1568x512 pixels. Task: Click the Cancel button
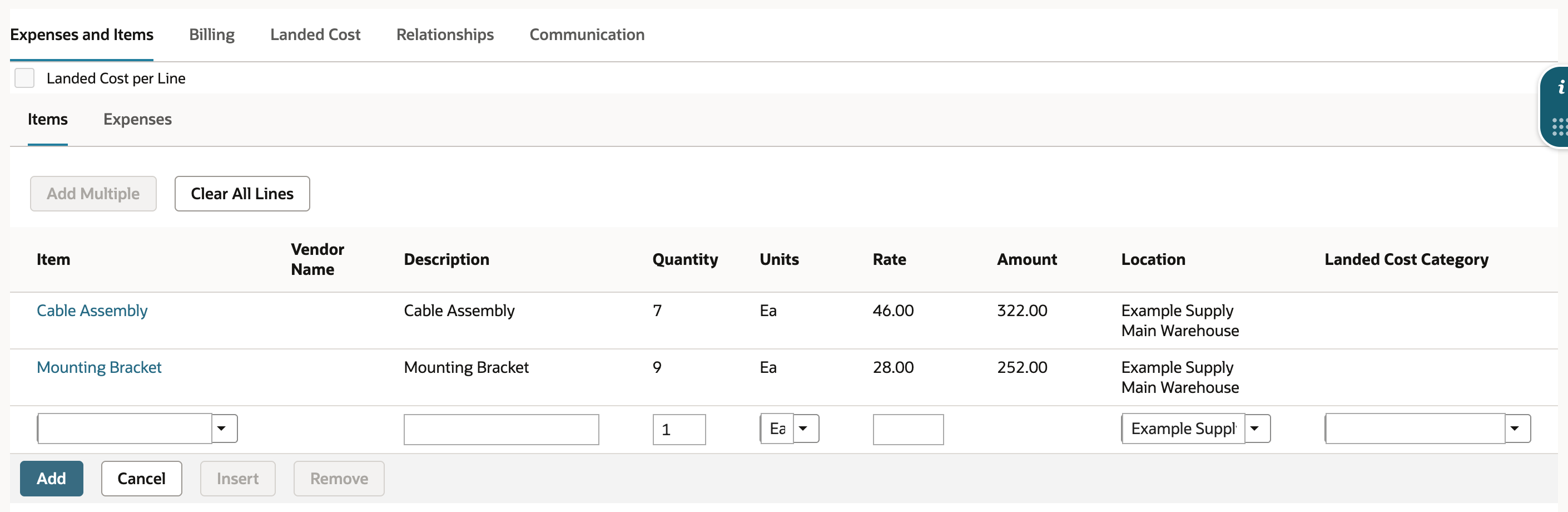point(141,479)
